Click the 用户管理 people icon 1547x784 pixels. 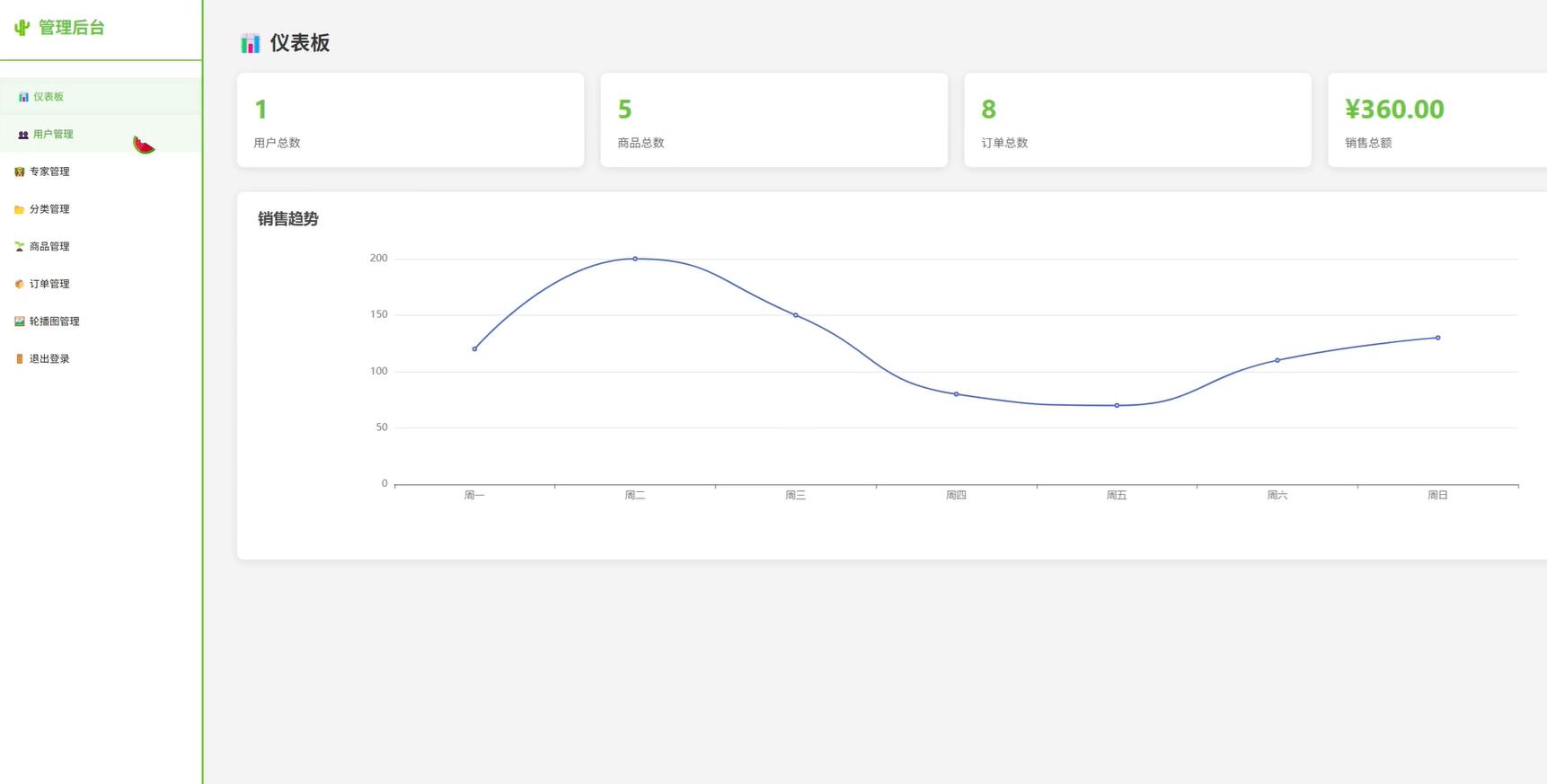coord(23,135)
